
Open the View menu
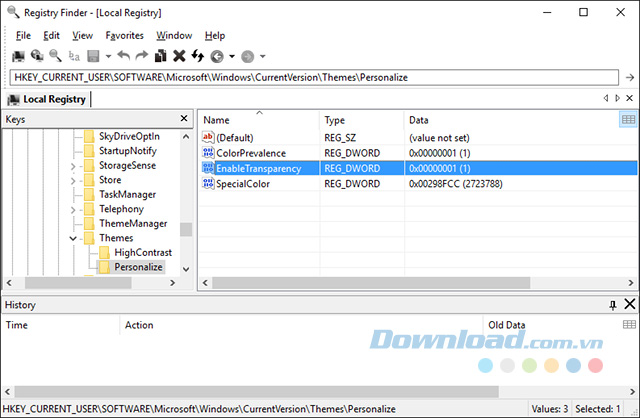(x=82, y=36)
